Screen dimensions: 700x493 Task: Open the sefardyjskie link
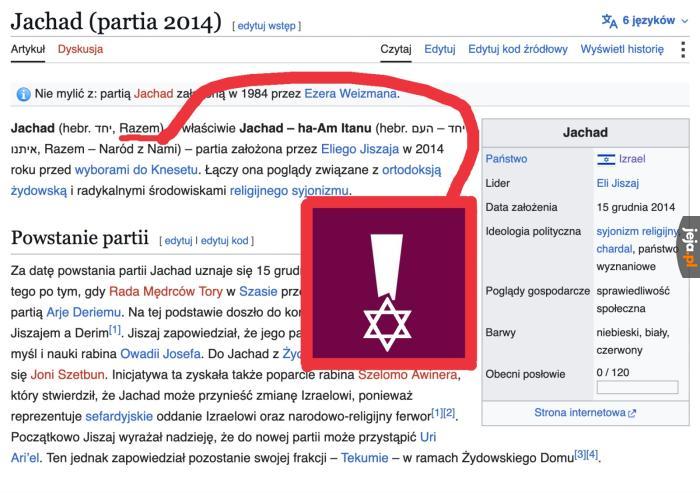click(x=119, y=417)
